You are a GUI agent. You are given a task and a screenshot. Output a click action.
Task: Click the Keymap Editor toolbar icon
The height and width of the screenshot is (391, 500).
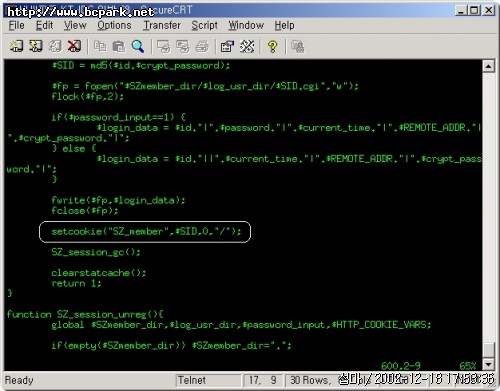point(247,46)
